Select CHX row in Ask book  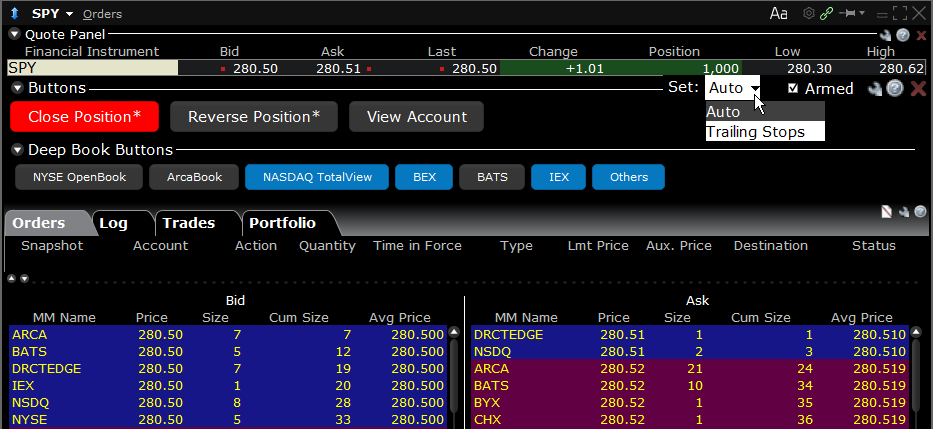690,419
